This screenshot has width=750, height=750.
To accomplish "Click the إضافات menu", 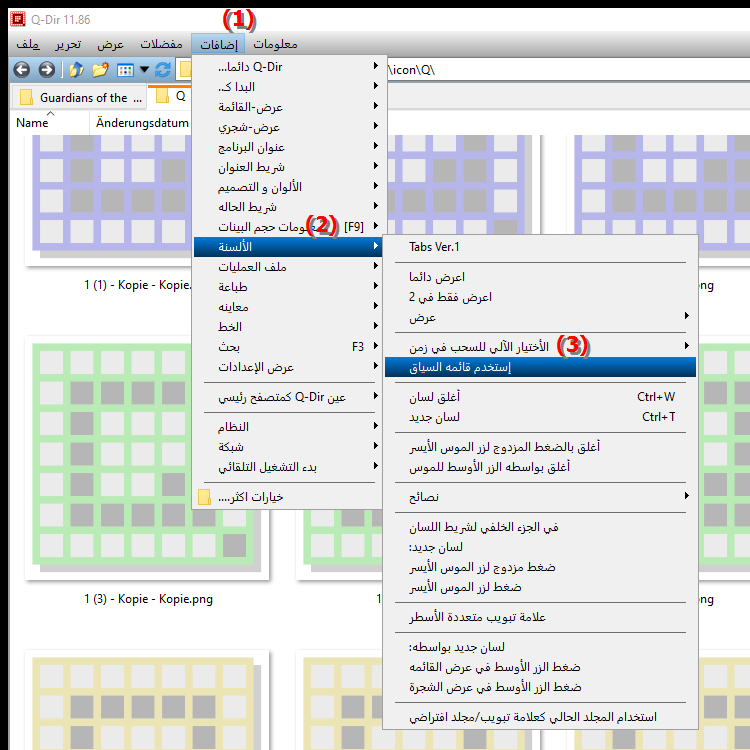I will pyautogui.click(x=219, y=44).
